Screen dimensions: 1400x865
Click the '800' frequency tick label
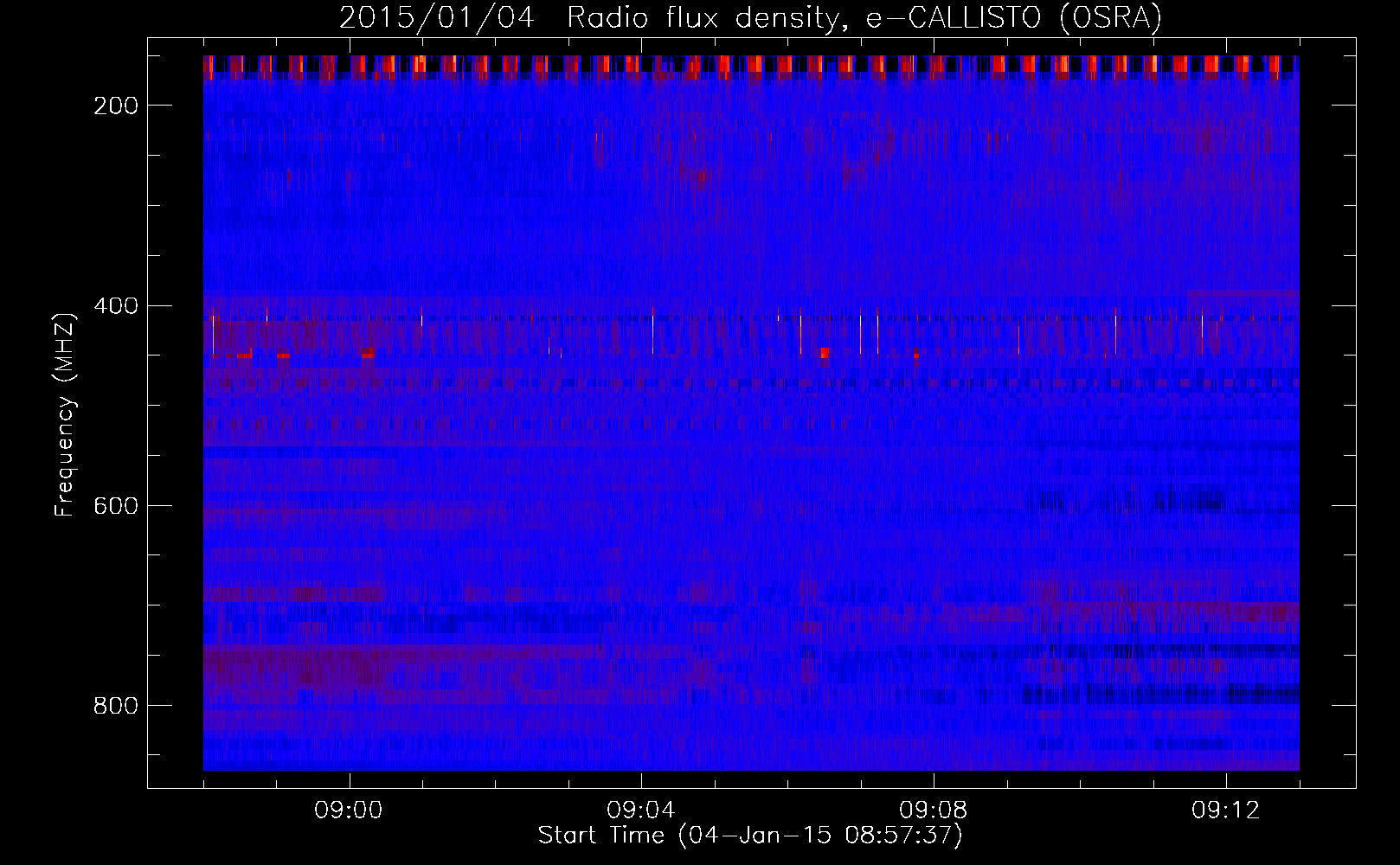coord(115,706)
